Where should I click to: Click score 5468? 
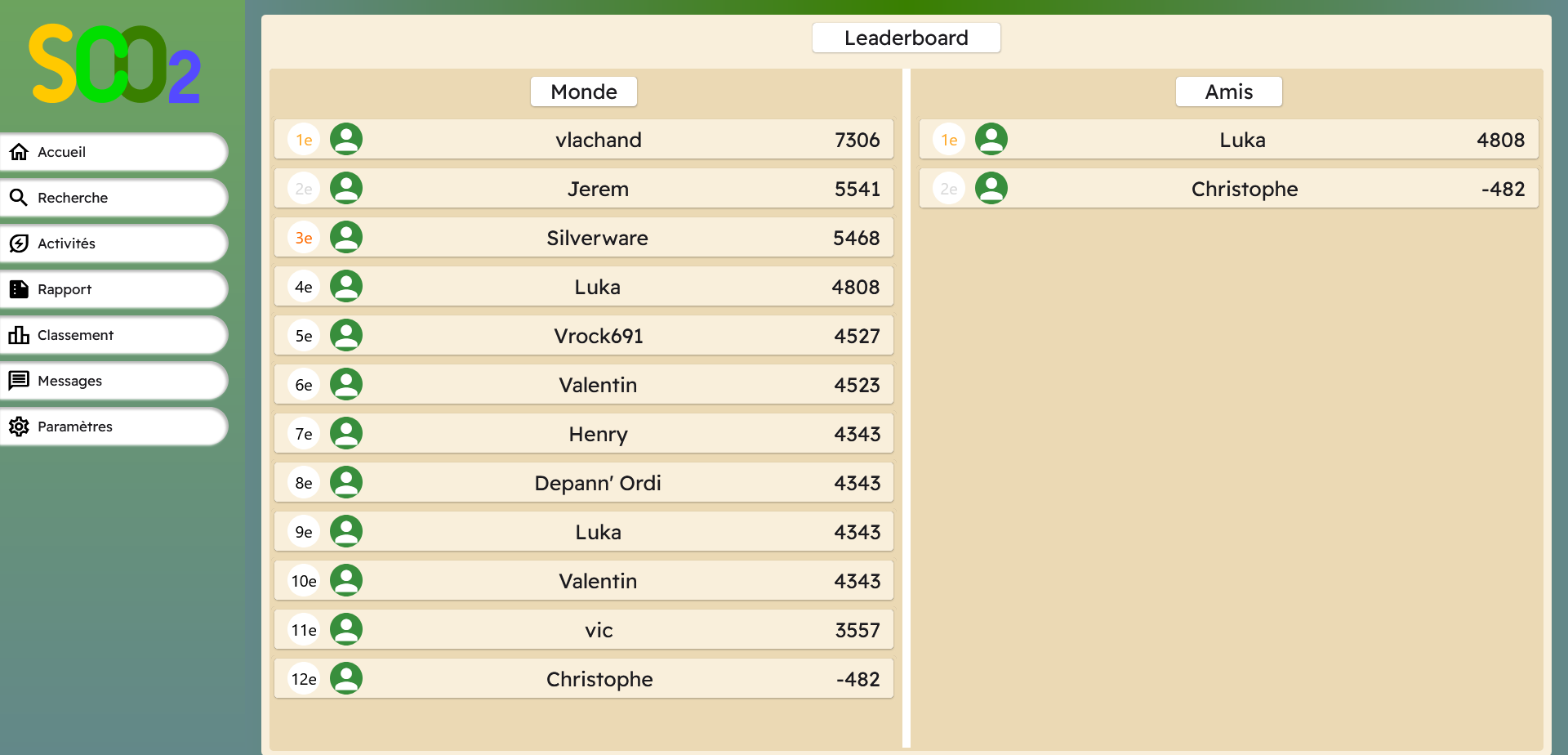[x=857, y=238]
